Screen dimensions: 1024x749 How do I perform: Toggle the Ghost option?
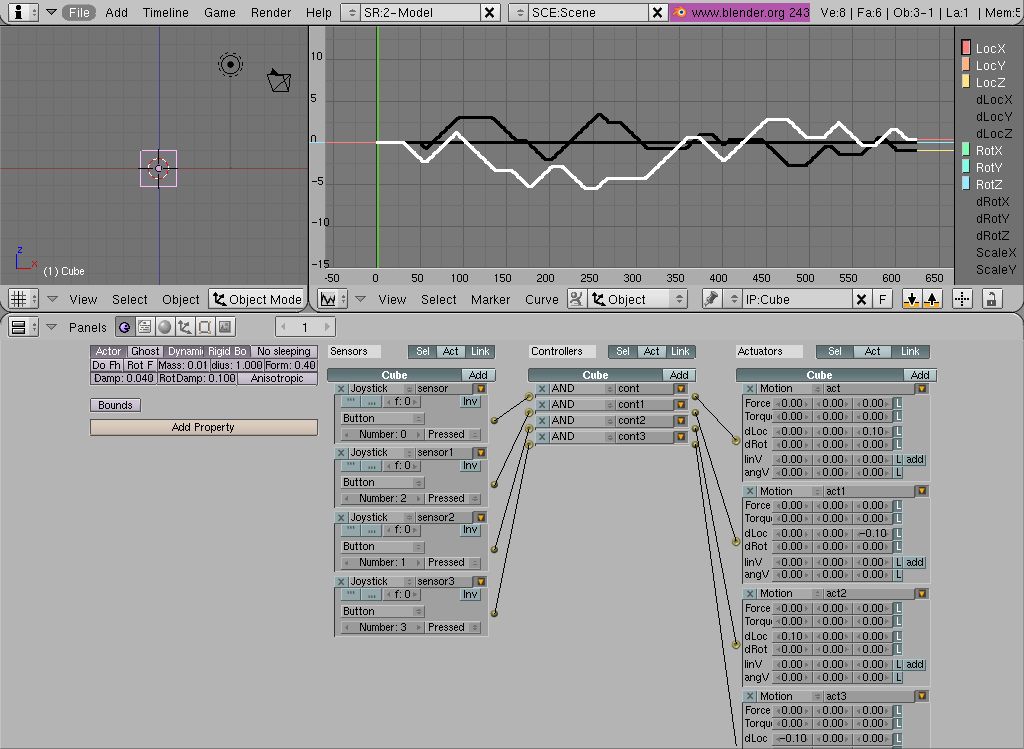coord(145,351)
